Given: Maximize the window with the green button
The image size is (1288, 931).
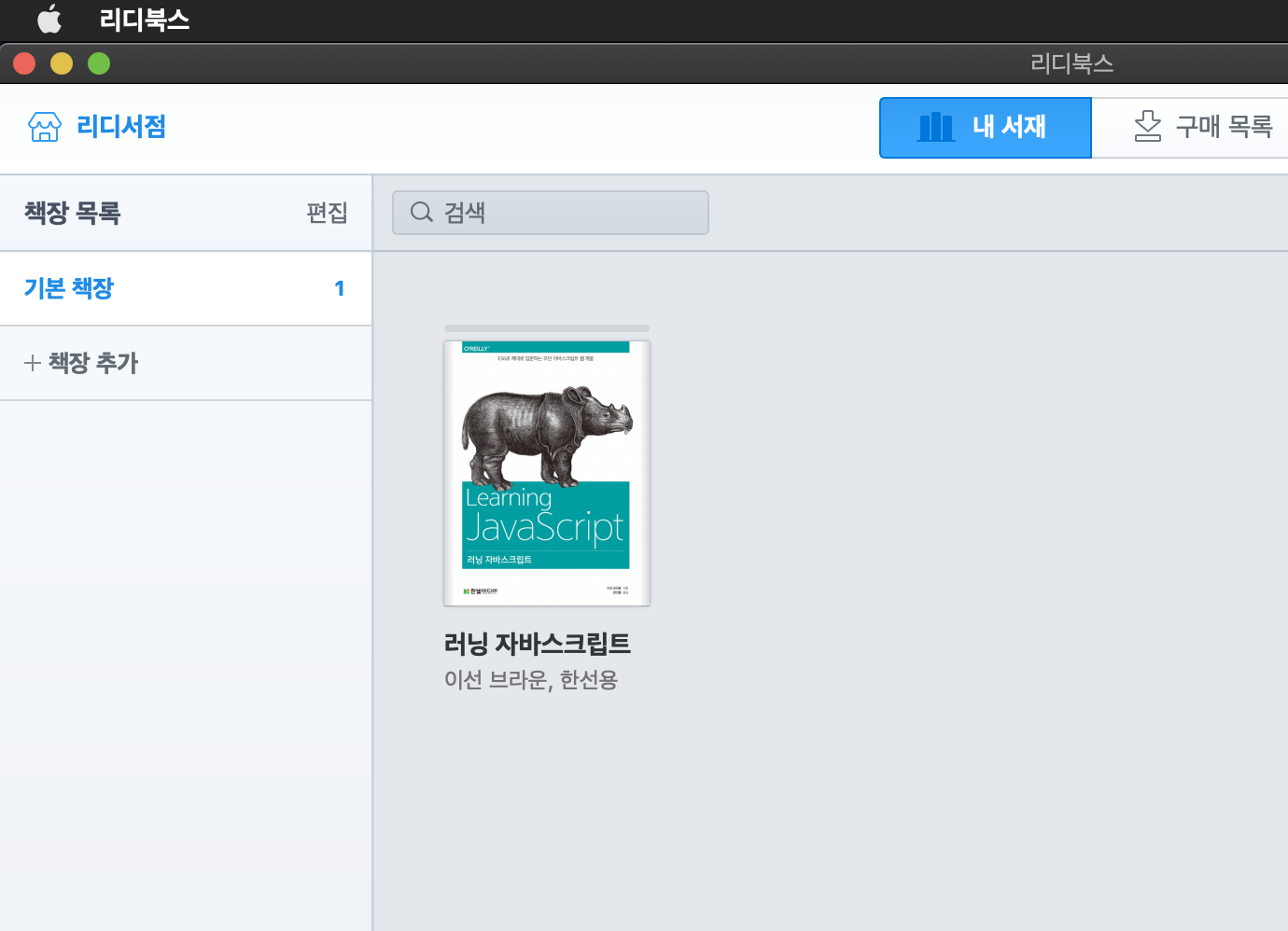Looking at the screenshot, I should [99, 63].
